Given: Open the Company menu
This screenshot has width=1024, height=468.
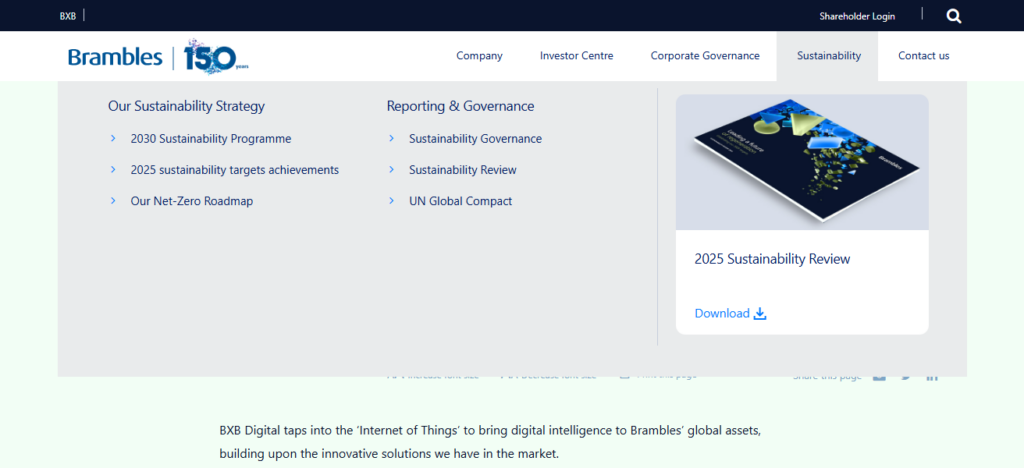Looking at the screenshot, I should pyautogui.click(x=479, y=56).
